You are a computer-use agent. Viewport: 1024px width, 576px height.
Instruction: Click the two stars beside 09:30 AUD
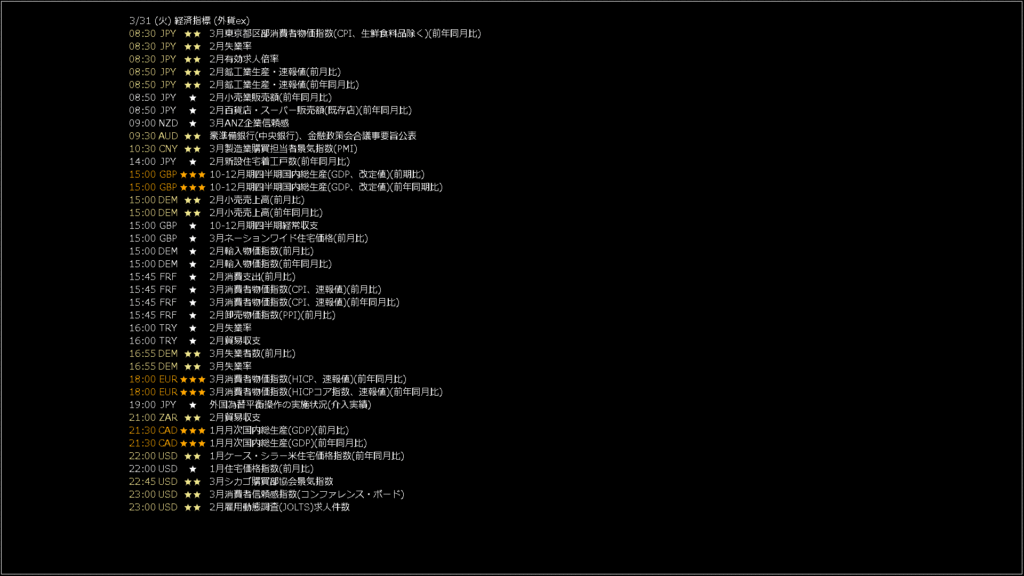click(193, 136)
